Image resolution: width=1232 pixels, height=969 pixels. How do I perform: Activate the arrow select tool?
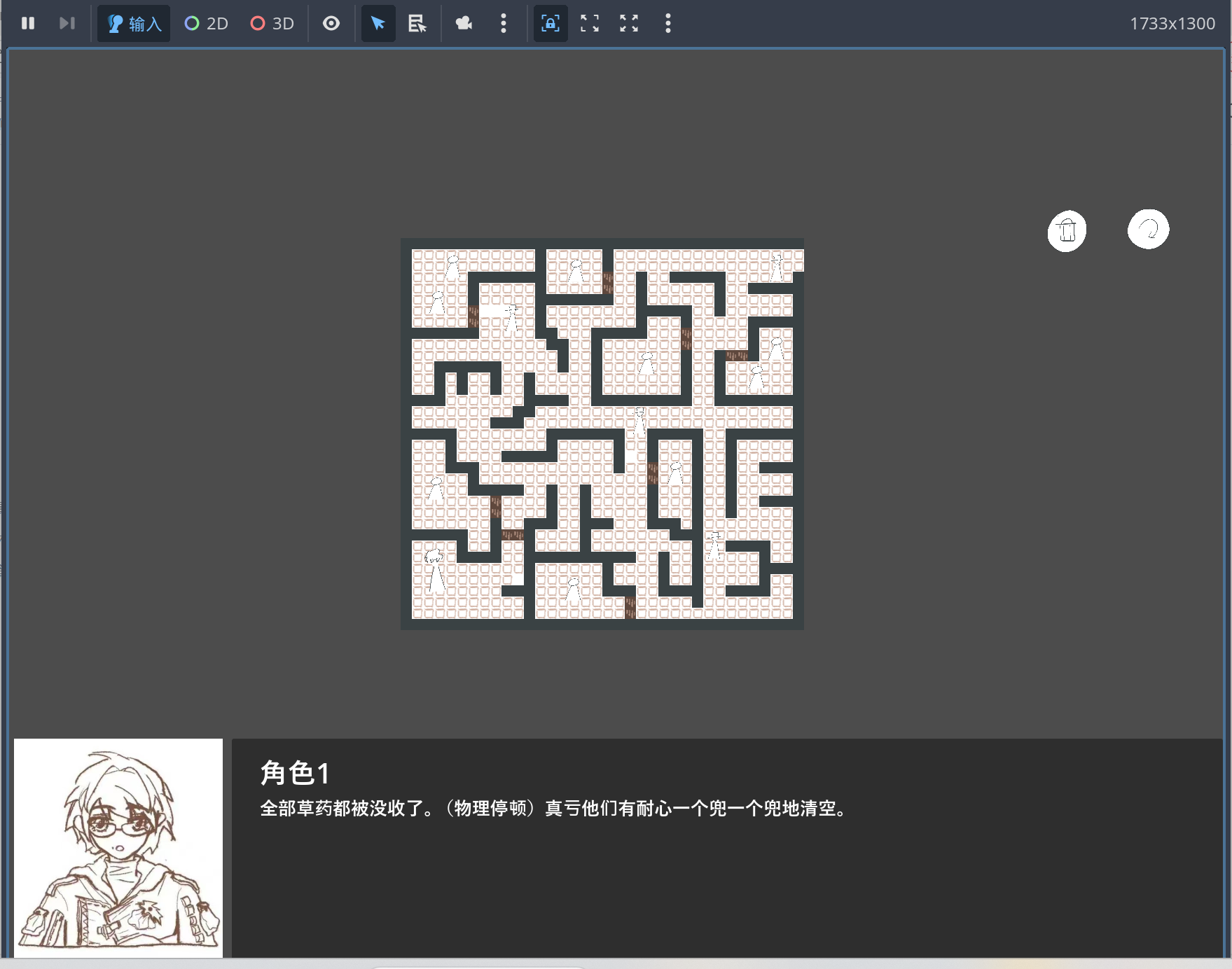378,23
